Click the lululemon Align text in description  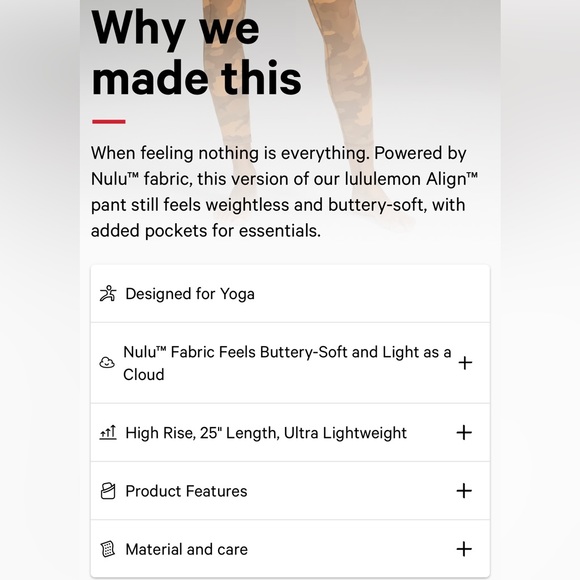pos(411,179)
